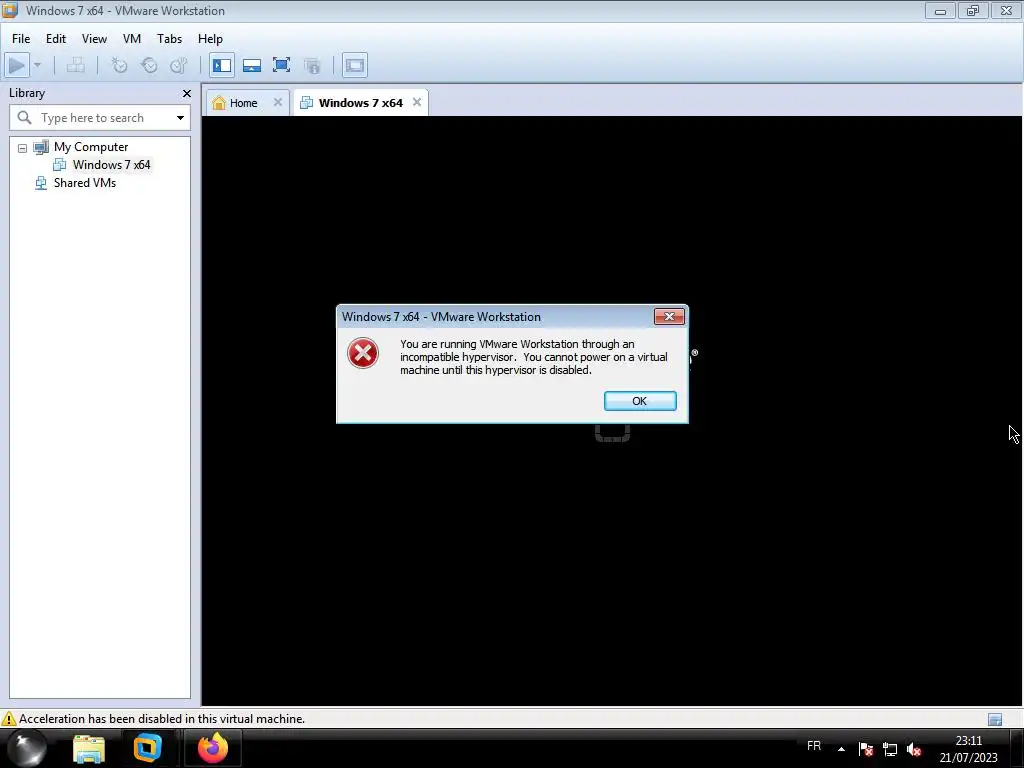
Task: Switch to the Home tab
Action: coord(243,103)
